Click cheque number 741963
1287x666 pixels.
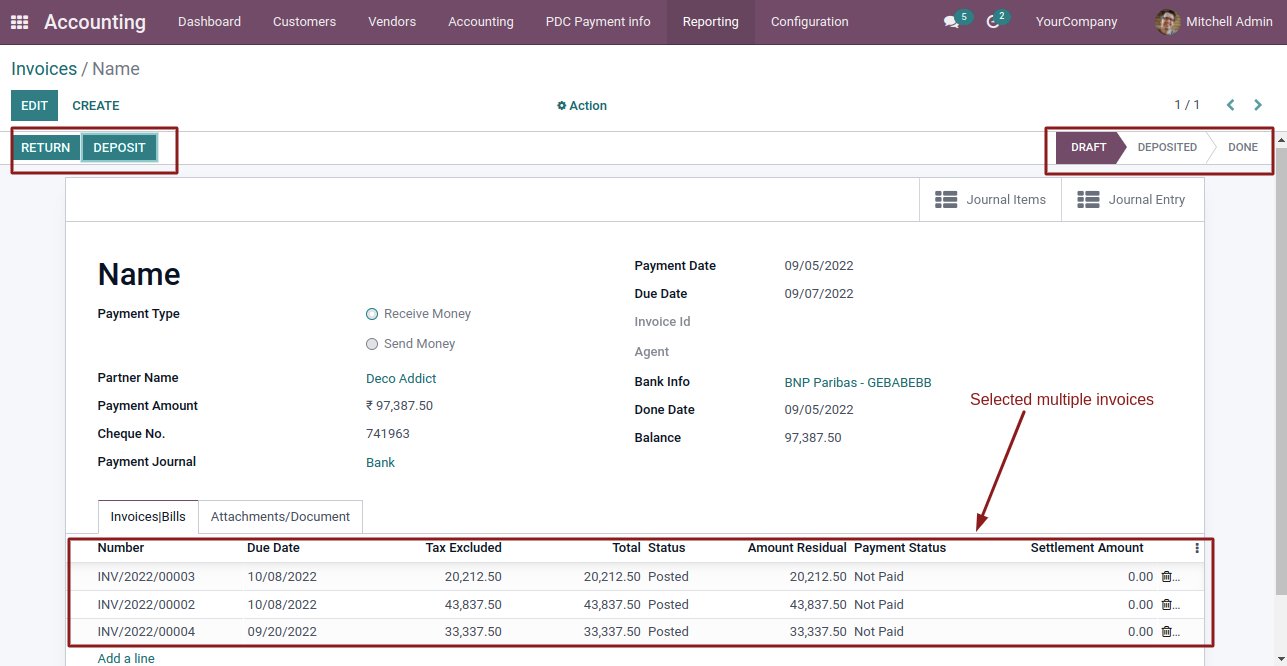[x=388, y=434]
